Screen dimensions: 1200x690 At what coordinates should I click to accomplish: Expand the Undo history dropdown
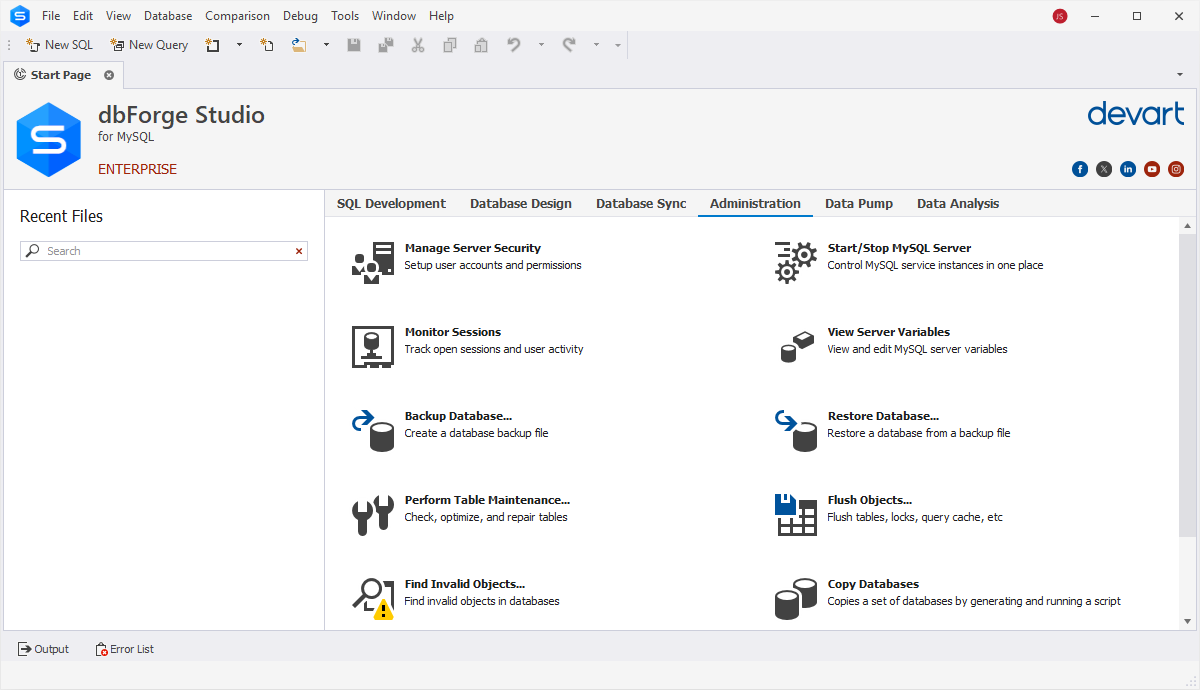(x=541, y=45)
